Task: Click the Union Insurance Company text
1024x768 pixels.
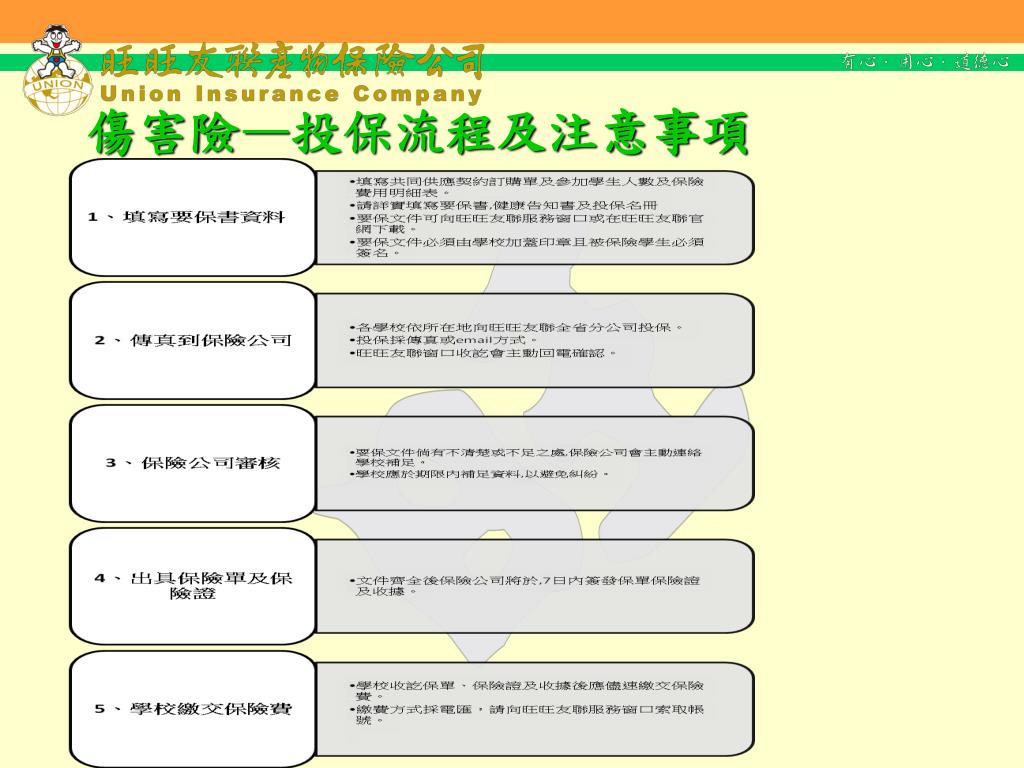Action: (x=291, y=94)
